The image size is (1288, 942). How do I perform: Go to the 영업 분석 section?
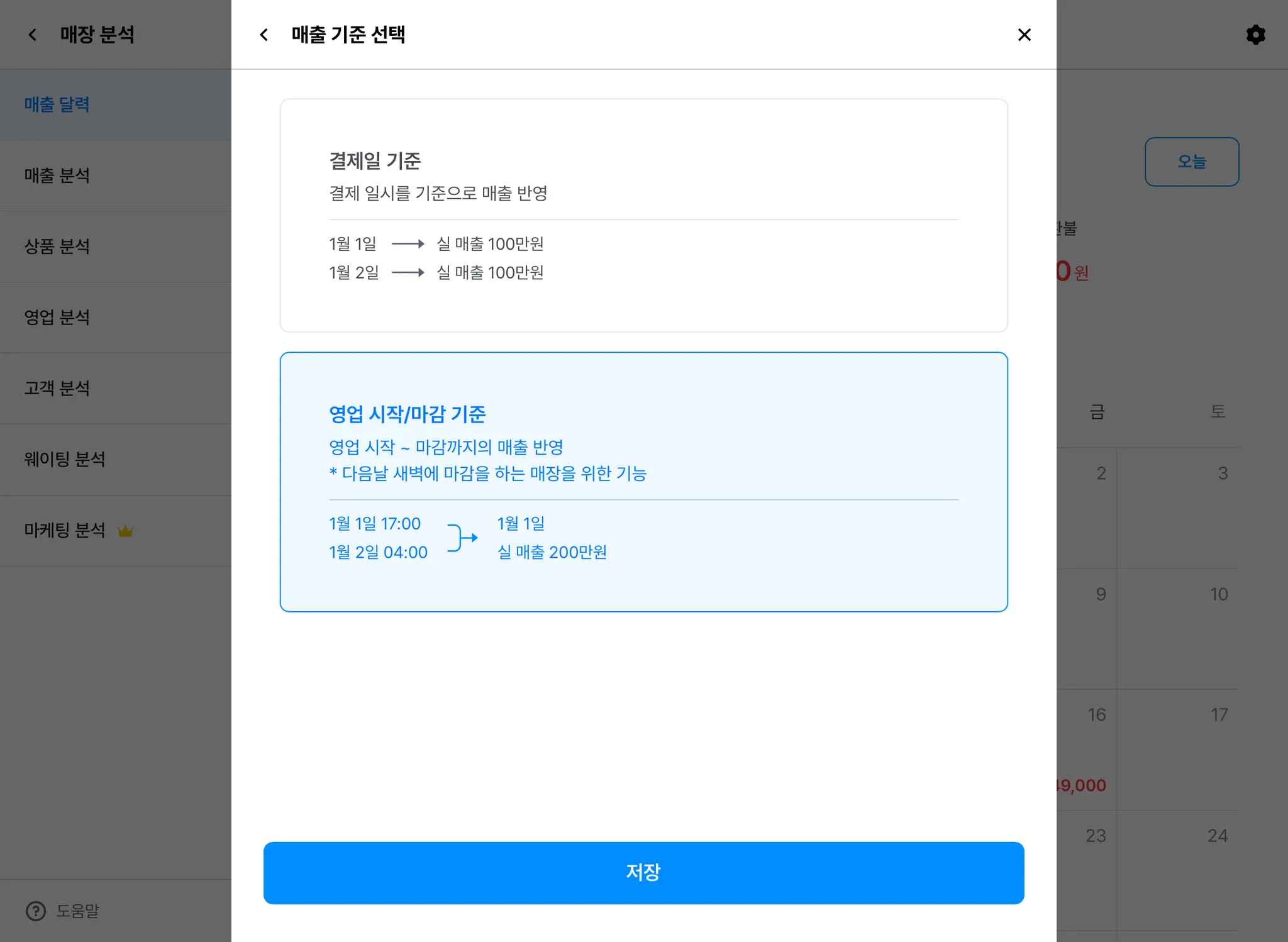click(x=57, y=318)
